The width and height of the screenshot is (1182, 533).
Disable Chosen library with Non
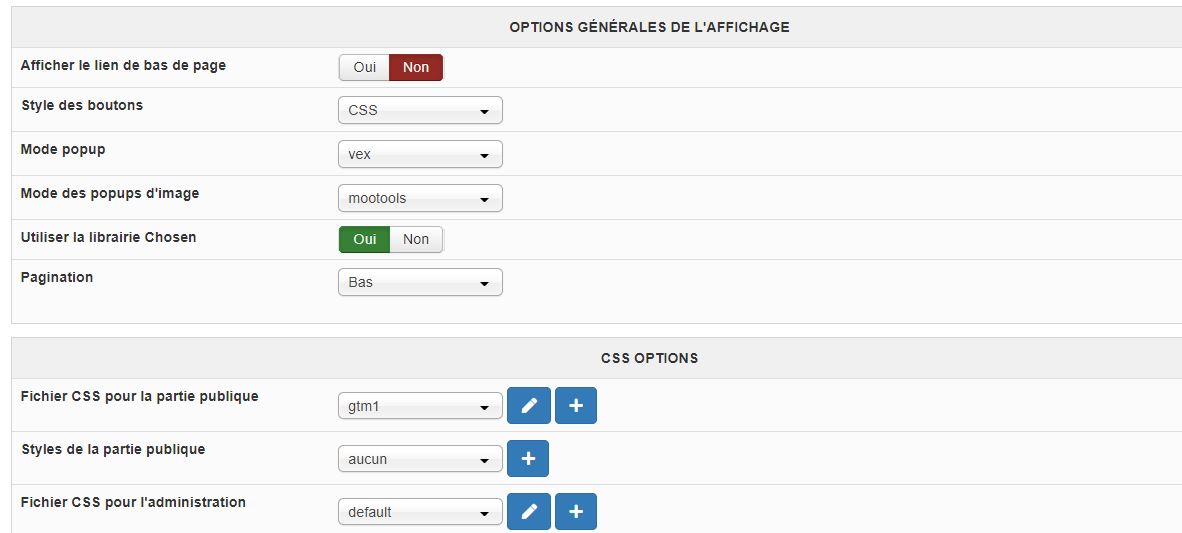[x=416, y=239]
